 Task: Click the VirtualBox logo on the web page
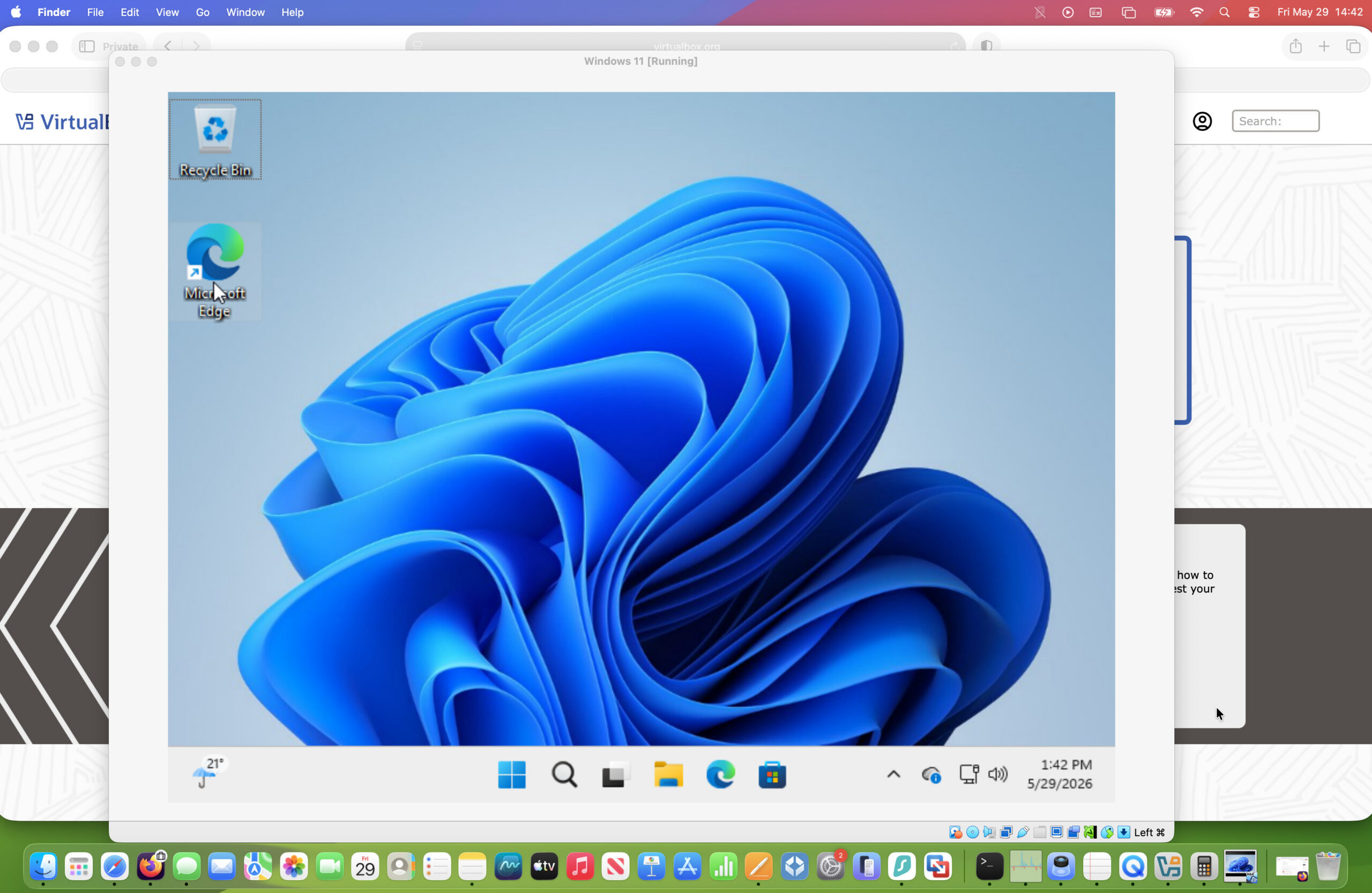(x=62, y=122)
